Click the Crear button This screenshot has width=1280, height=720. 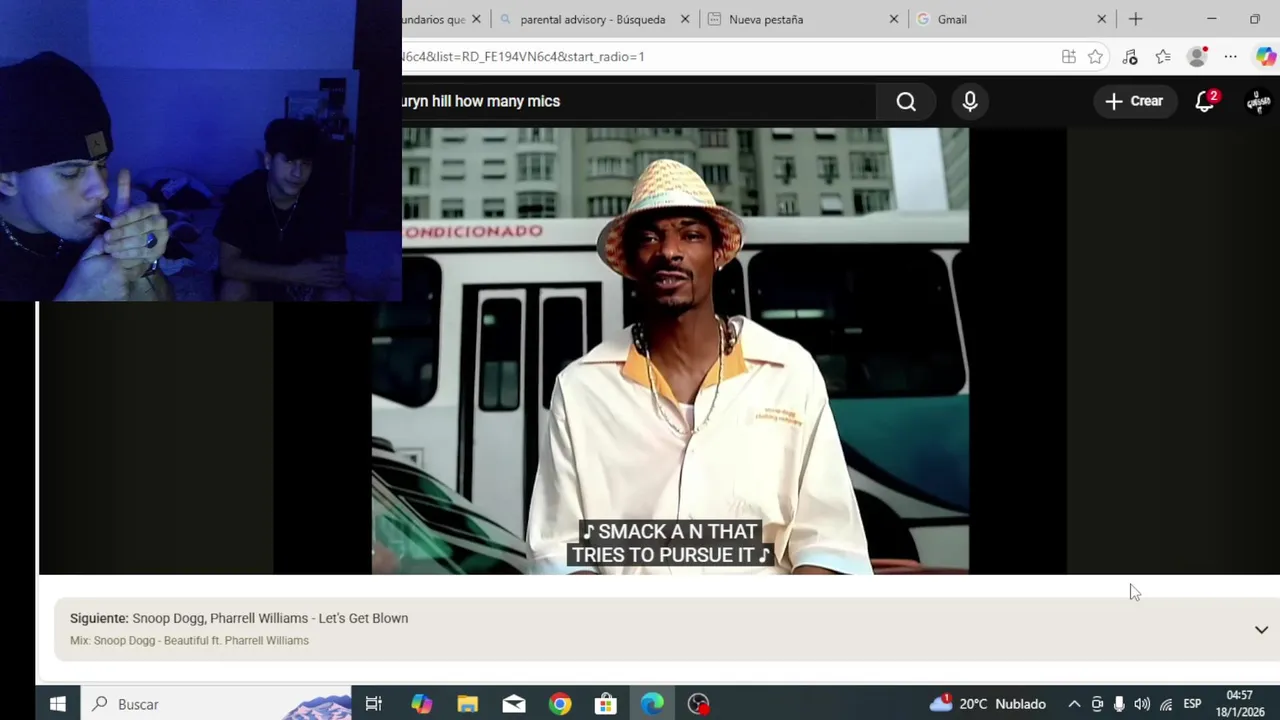[1134, 101]
